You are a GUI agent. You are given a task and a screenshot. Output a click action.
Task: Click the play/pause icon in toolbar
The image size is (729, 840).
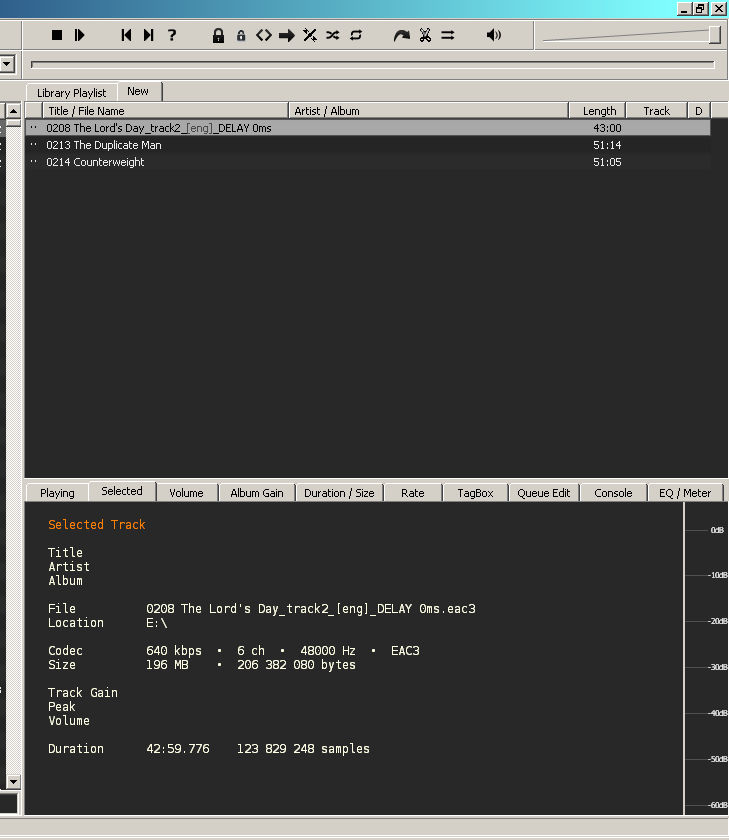coord(80,35)
